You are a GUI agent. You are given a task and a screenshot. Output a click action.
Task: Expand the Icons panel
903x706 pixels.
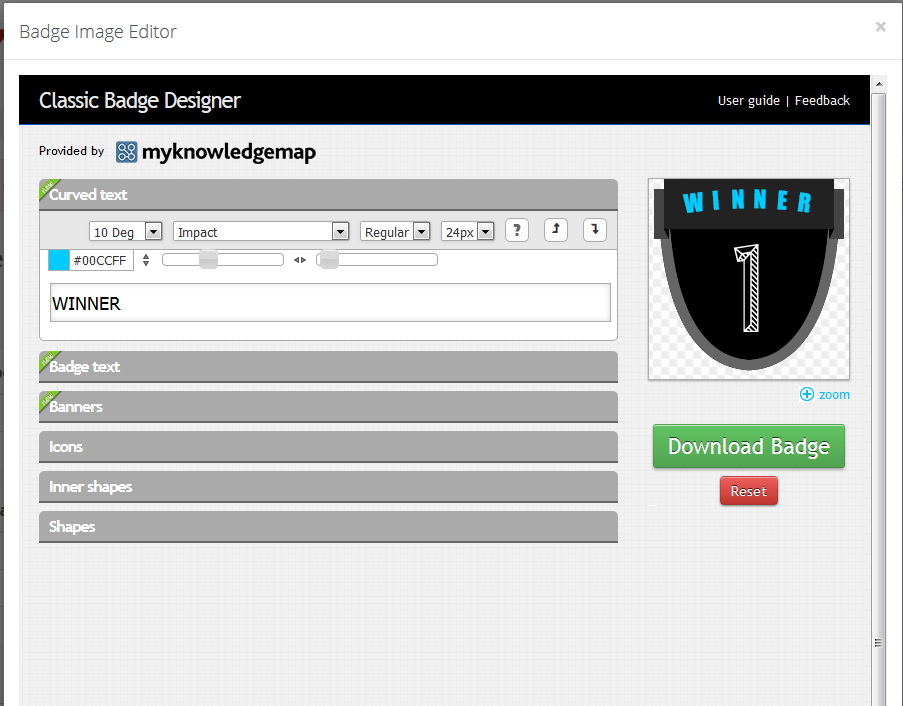(328, 446)
